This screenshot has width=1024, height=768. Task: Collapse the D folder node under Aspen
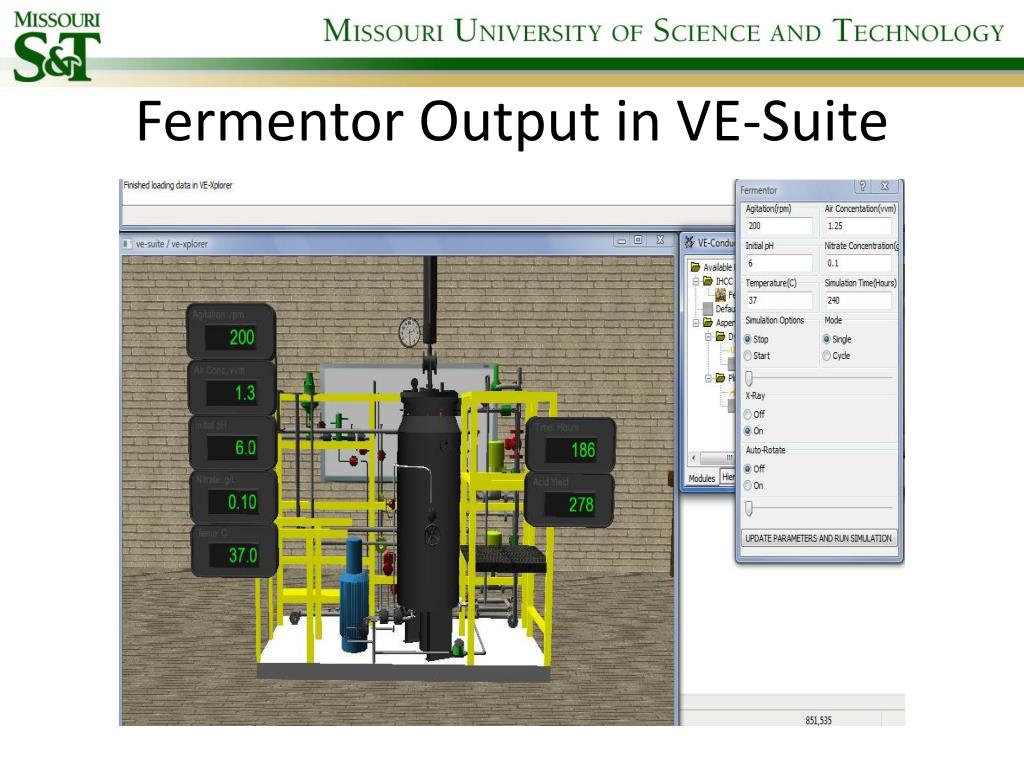[709, 337]
